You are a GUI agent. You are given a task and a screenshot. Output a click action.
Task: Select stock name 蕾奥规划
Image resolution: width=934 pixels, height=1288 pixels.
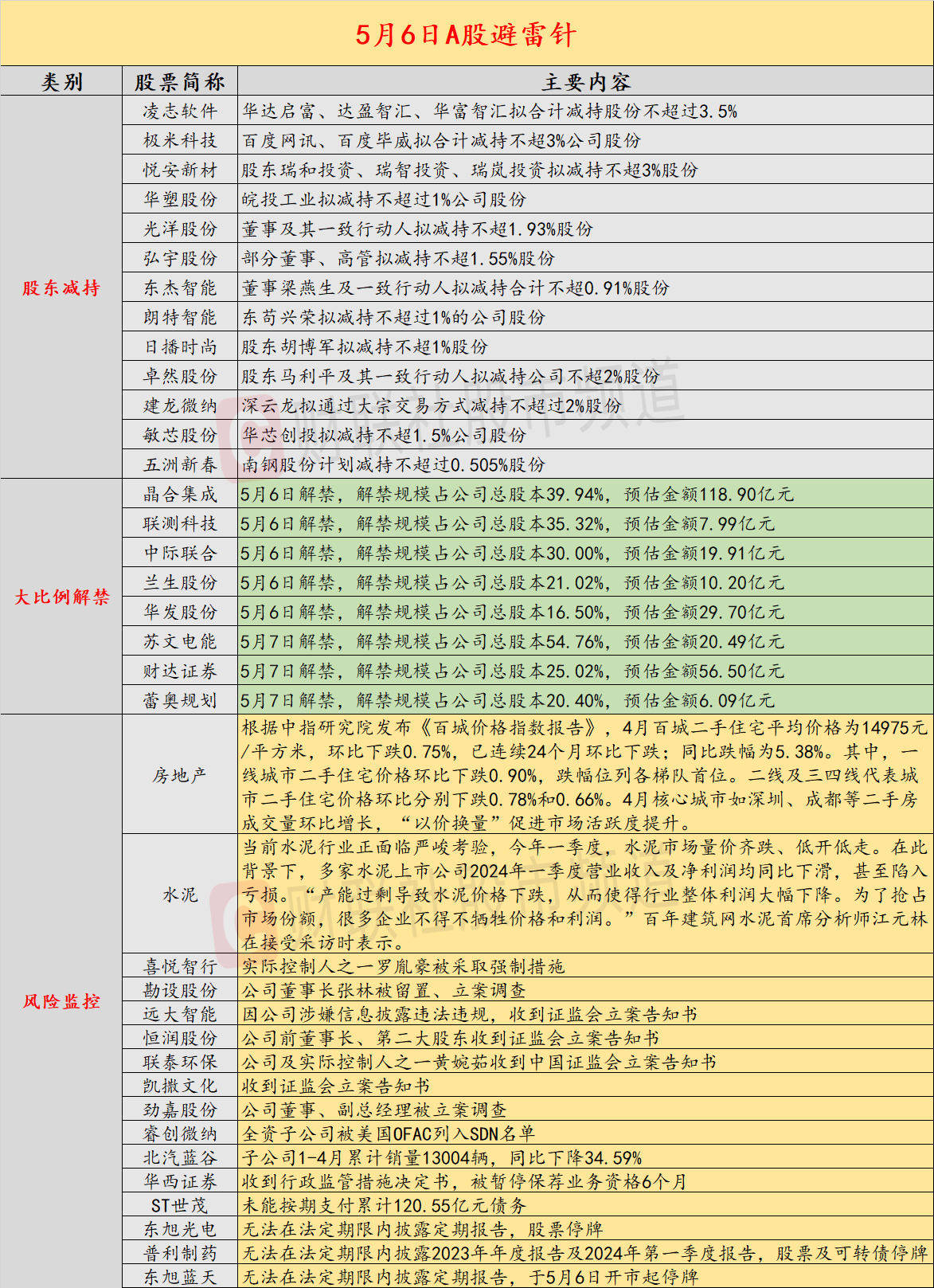pos(180,701)
